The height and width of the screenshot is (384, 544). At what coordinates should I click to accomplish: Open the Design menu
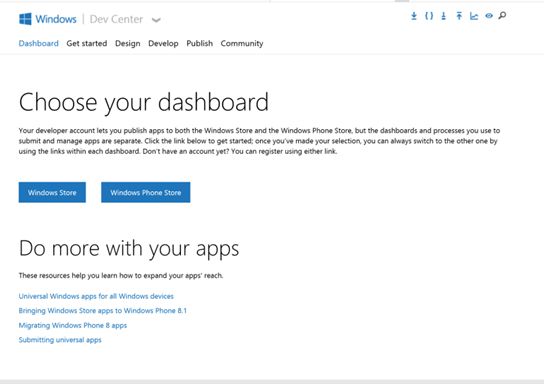[x=128, y=44]
